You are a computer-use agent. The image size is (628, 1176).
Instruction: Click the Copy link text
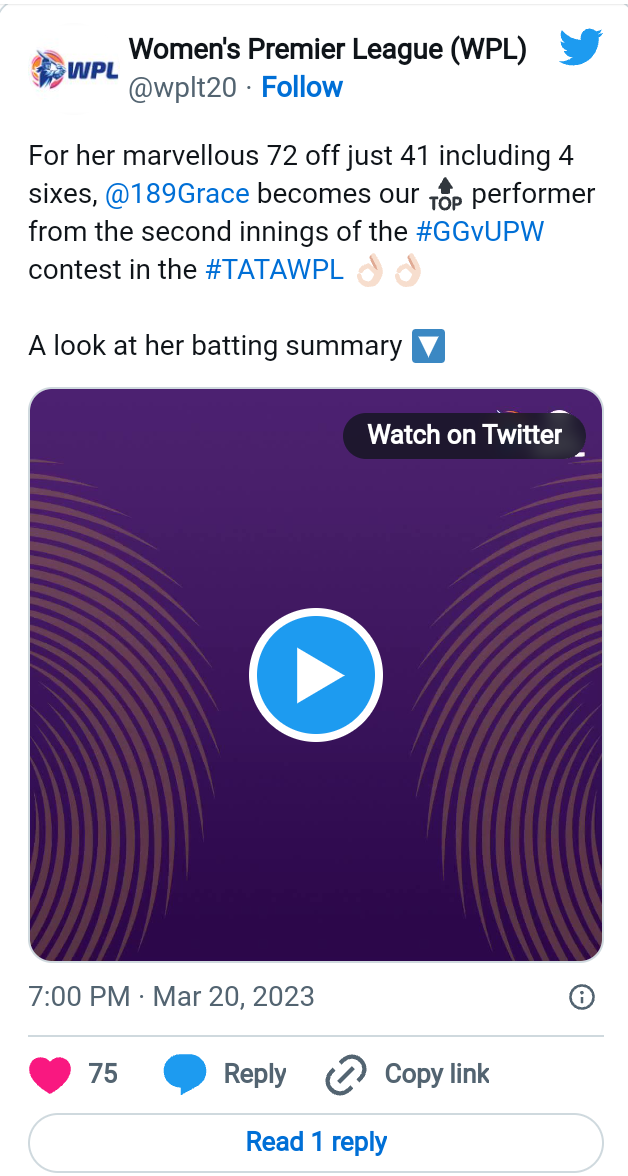[x=437, y=1075]
